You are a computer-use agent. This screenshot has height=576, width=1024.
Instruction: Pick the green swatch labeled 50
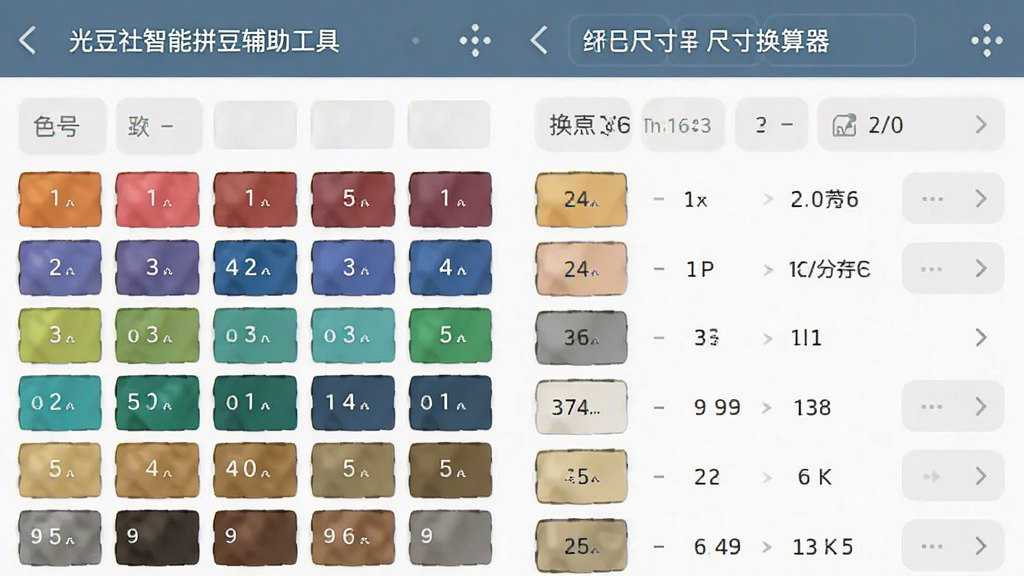pyautogui.click(x=157, y=402)
